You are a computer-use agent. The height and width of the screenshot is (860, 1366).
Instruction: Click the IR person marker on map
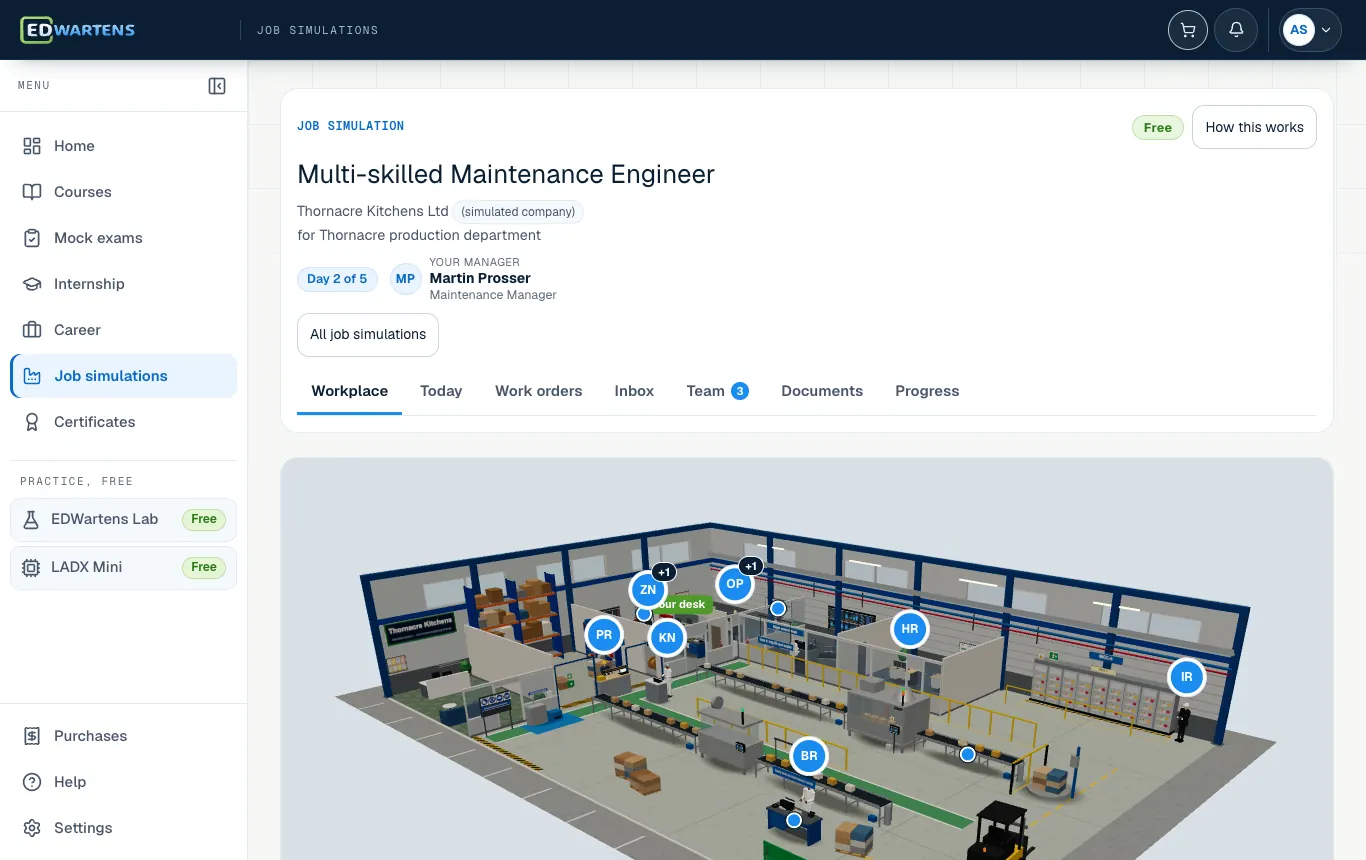pyautogui.click(x=1187, y=677)
